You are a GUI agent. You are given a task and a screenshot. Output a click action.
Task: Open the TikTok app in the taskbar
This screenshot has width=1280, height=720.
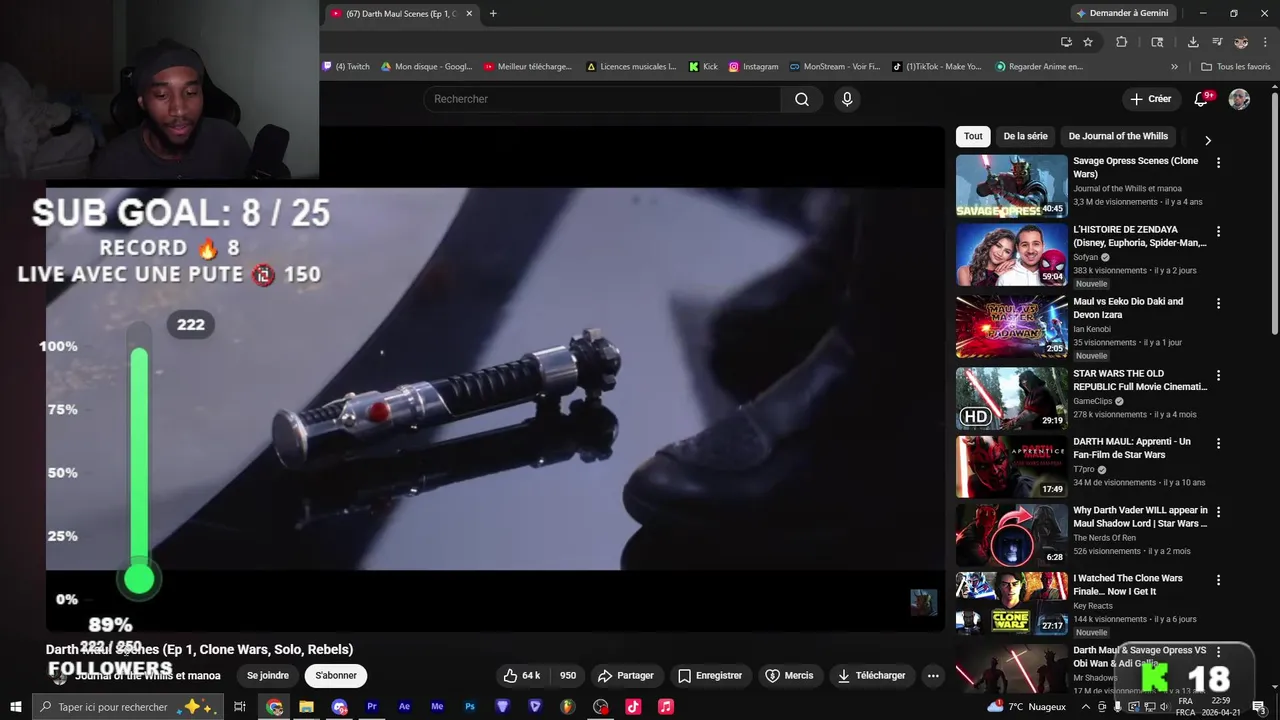click(633, 707)
